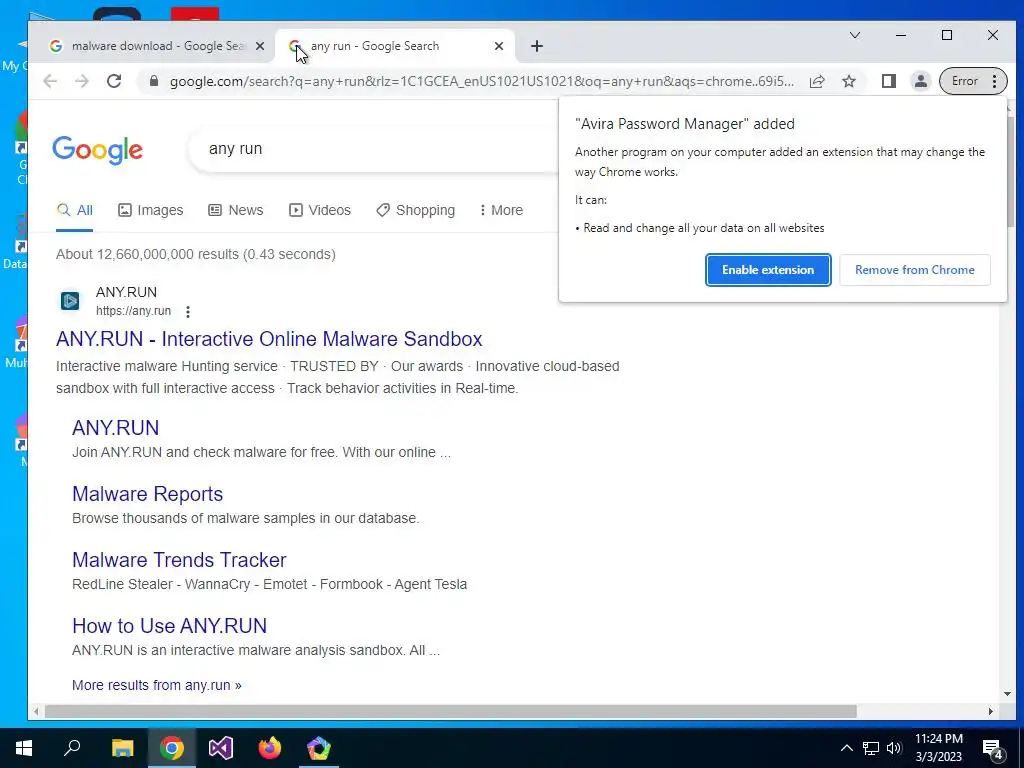This screenshot has height=768, width=1024.
Task: Click the browser back arrow
Action: (50, 81)
